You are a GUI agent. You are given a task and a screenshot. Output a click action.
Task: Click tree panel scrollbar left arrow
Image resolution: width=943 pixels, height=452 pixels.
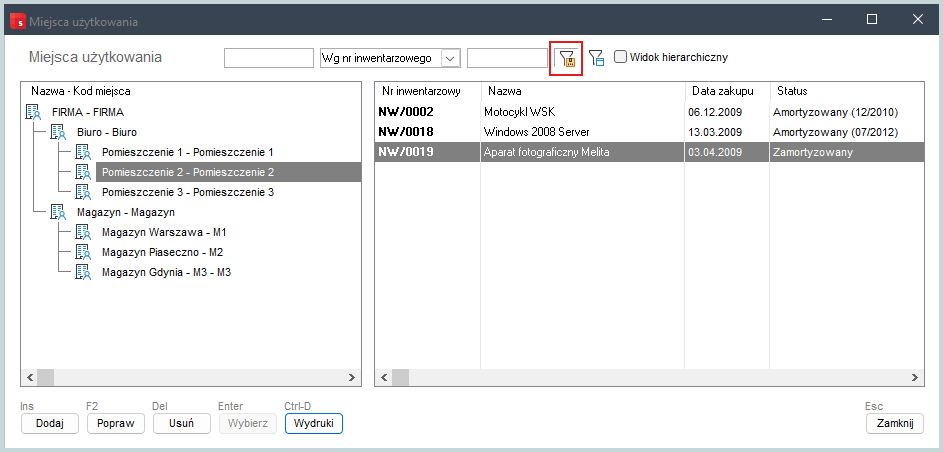pyautogui.click(x=30, y=377)
